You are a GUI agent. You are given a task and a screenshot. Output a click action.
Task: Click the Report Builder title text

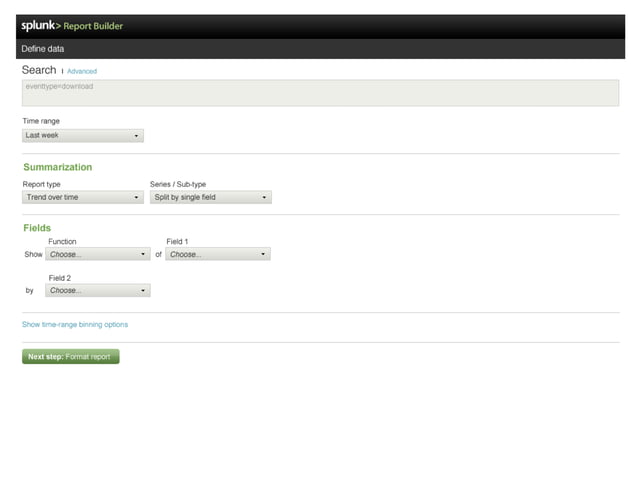[x=93, y=26]
